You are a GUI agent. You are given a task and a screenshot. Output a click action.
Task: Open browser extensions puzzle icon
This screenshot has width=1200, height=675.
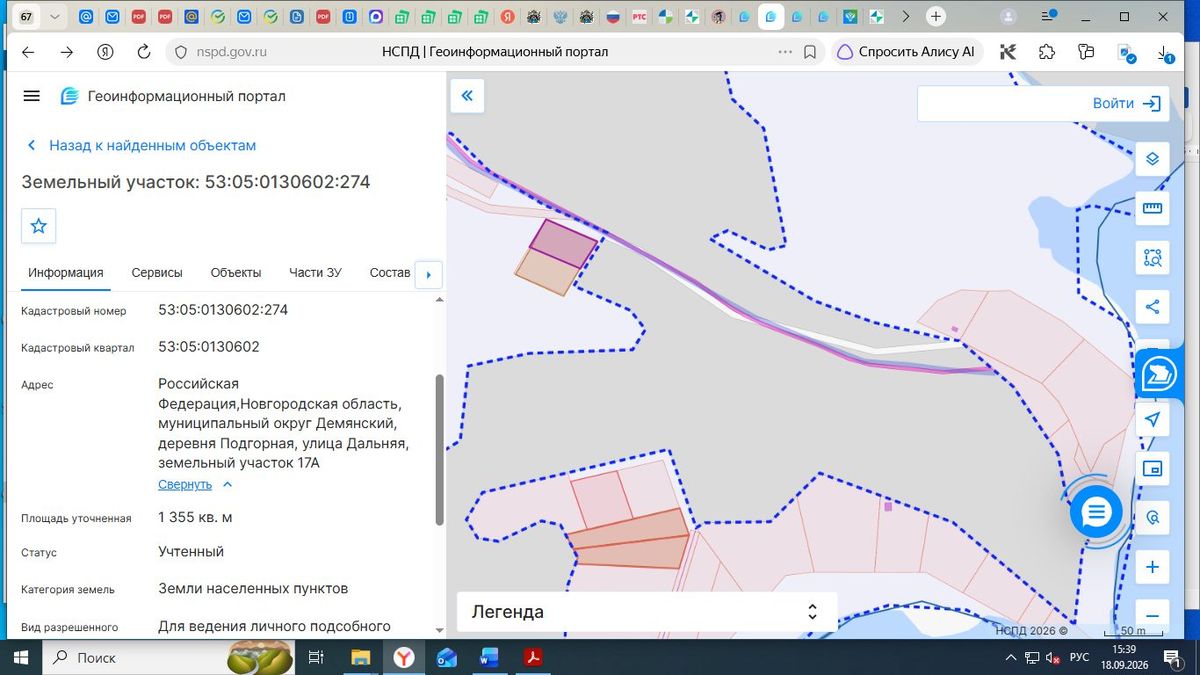point(1047,52)
